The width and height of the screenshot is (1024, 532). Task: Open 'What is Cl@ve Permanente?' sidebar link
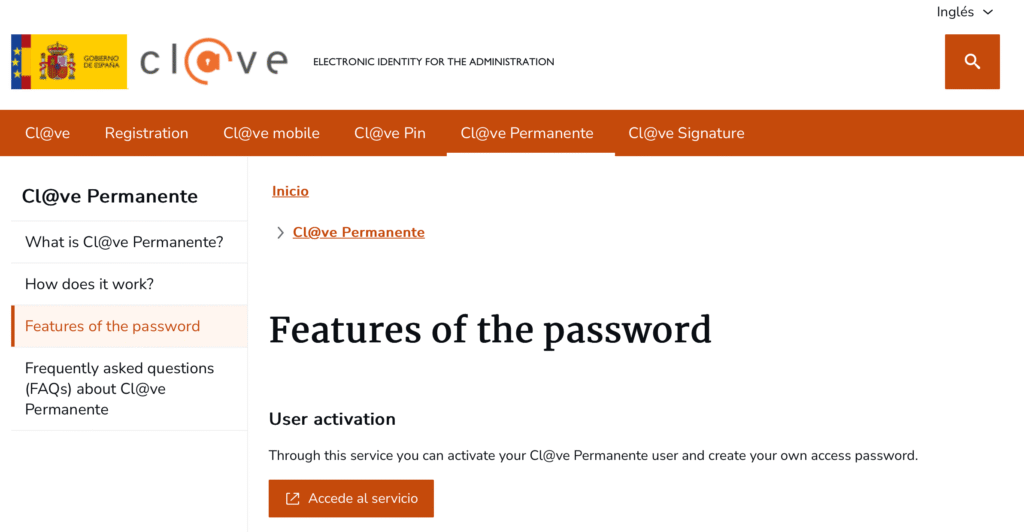pos(124,242)
